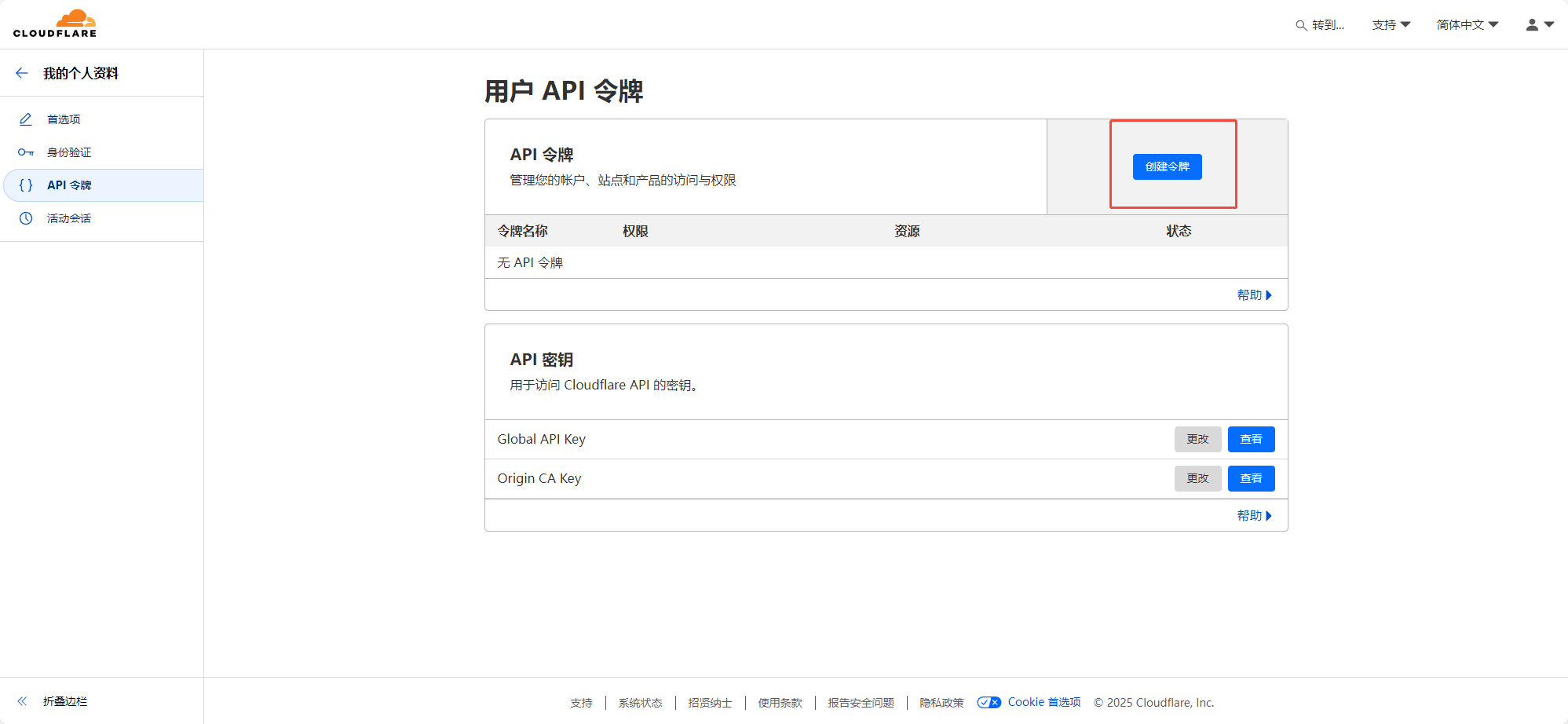The image size is (1568, 724).
Task: Click the 状态 column header
Action: pyautogui.click(x=1179, y=231)
